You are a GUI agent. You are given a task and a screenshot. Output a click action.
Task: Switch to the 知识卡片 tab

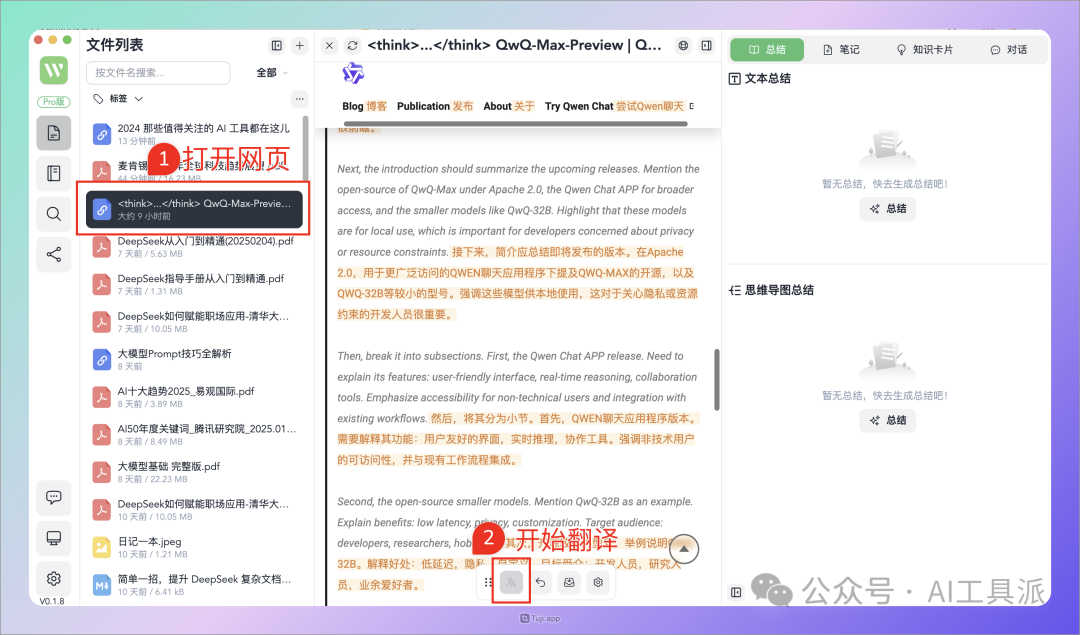click(x=924, y=50)
